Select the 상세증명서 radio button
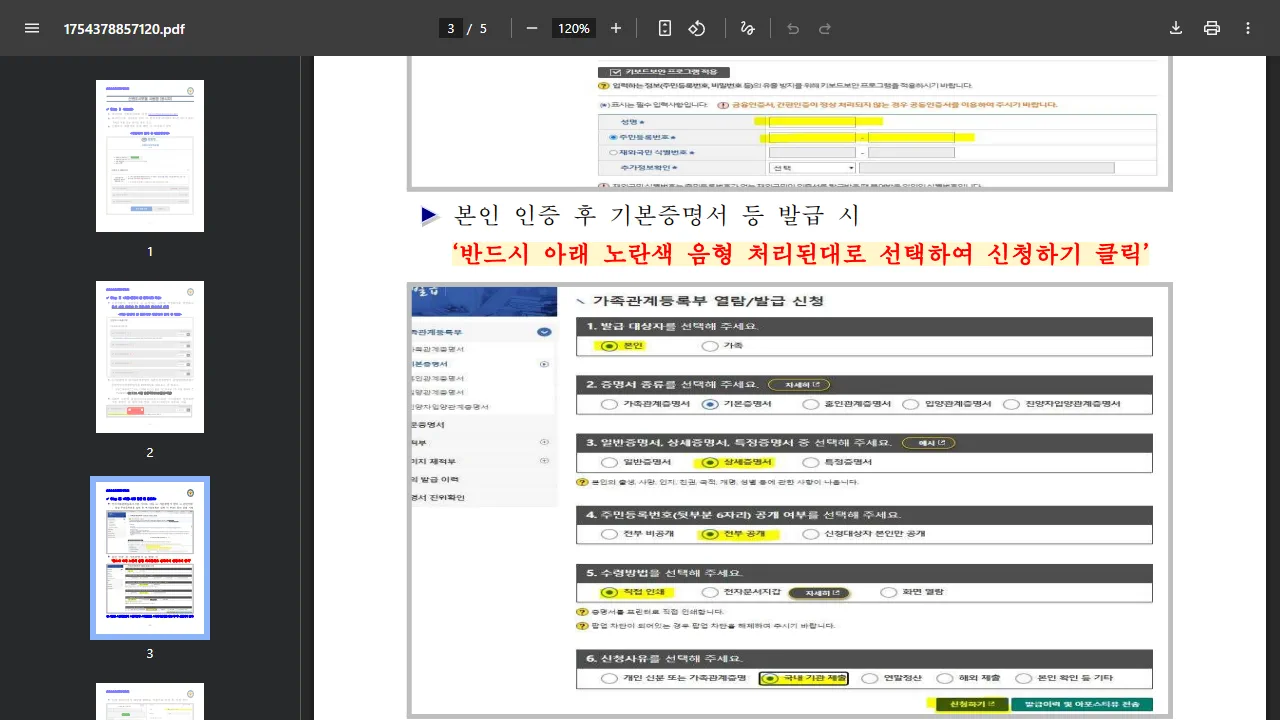Viewport: 1280px width, 720px height. tap(710, 462)
